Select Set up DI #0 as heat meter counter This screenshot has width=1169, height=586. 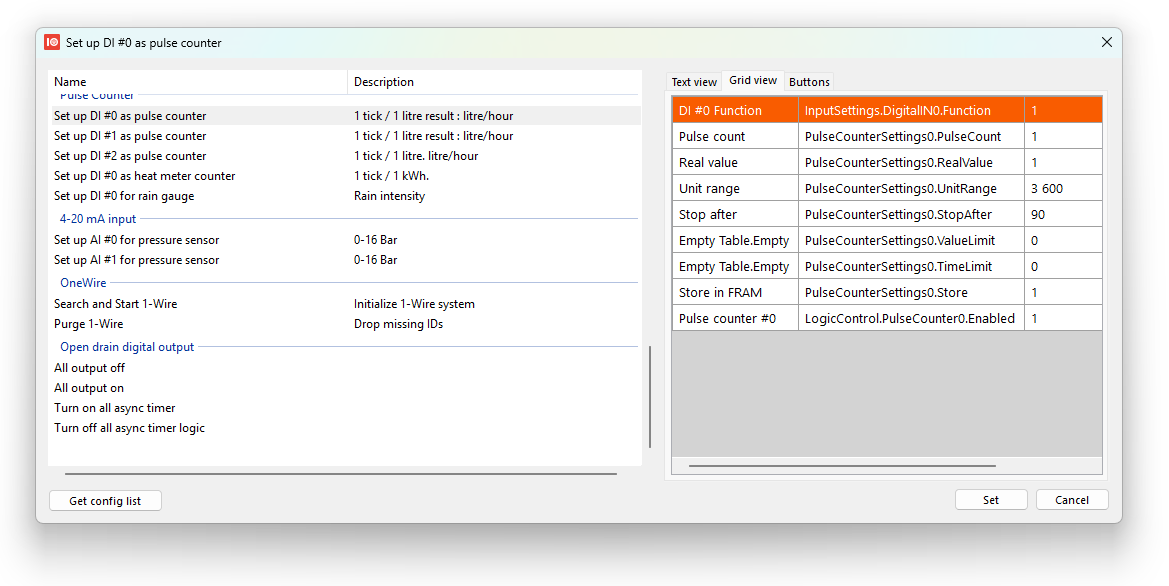pos(344,176)
